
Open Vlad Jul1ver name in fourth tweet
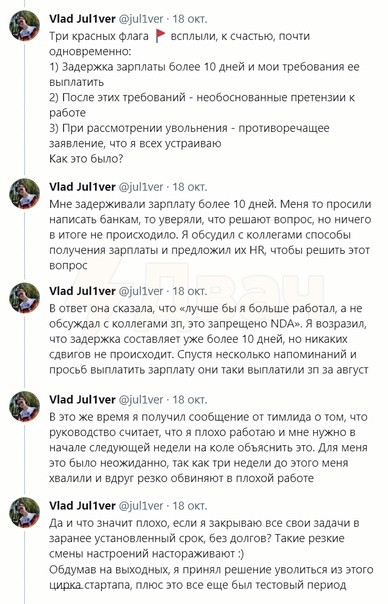(x=82, y=399)
